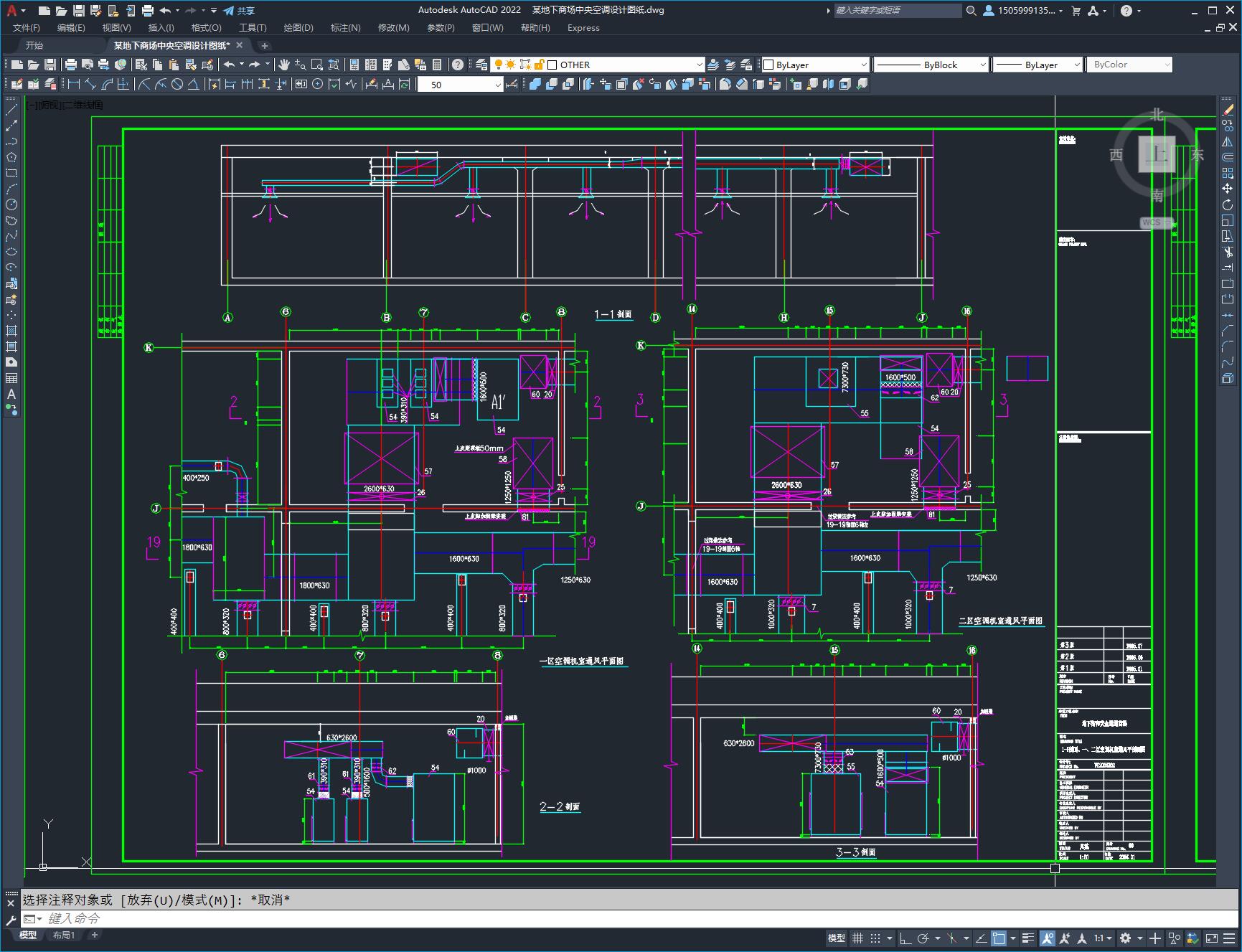Click the Share (共享) button
This screenshot has width=1242, height=952.
click(239, 10)
